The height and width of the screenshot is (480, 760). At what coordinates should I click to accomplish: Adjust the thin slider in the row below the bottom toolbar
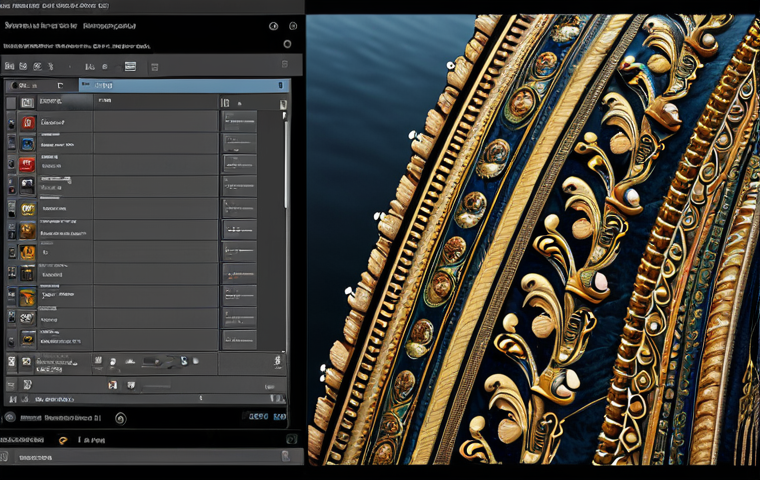[157, 386]
